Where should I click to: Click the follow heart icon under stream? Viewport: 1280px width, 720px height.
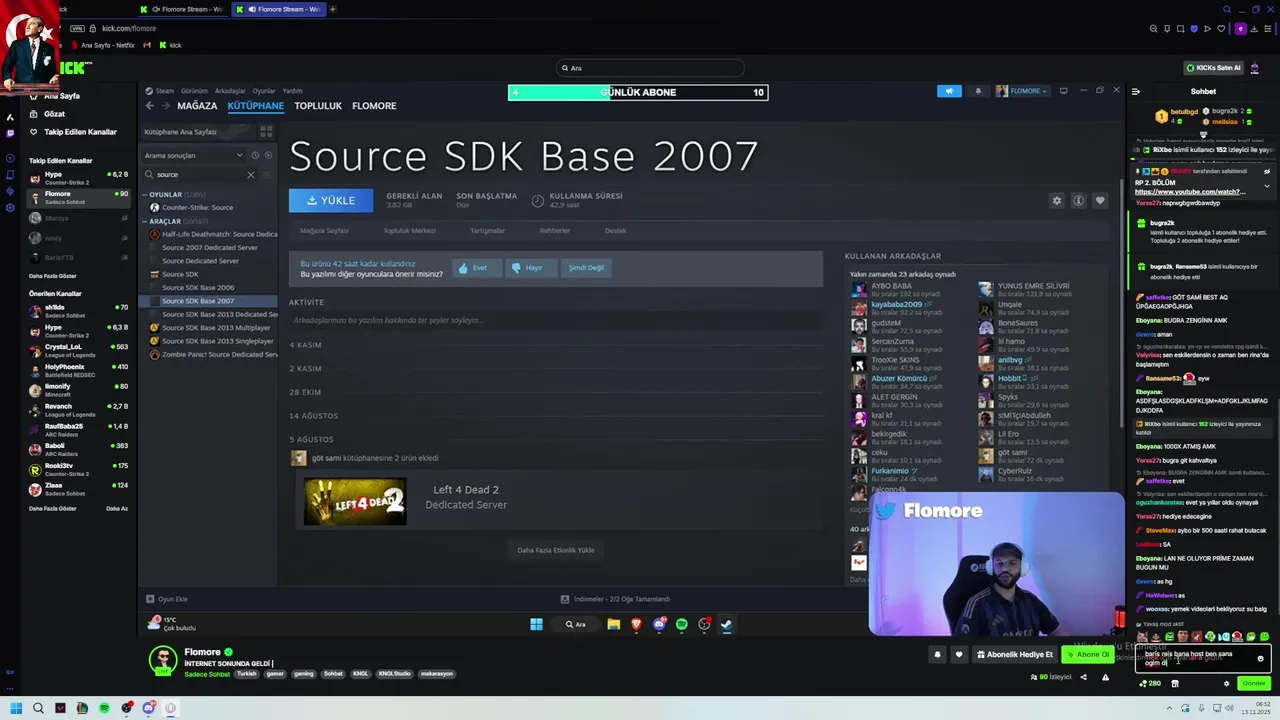[x=958, y=655]
